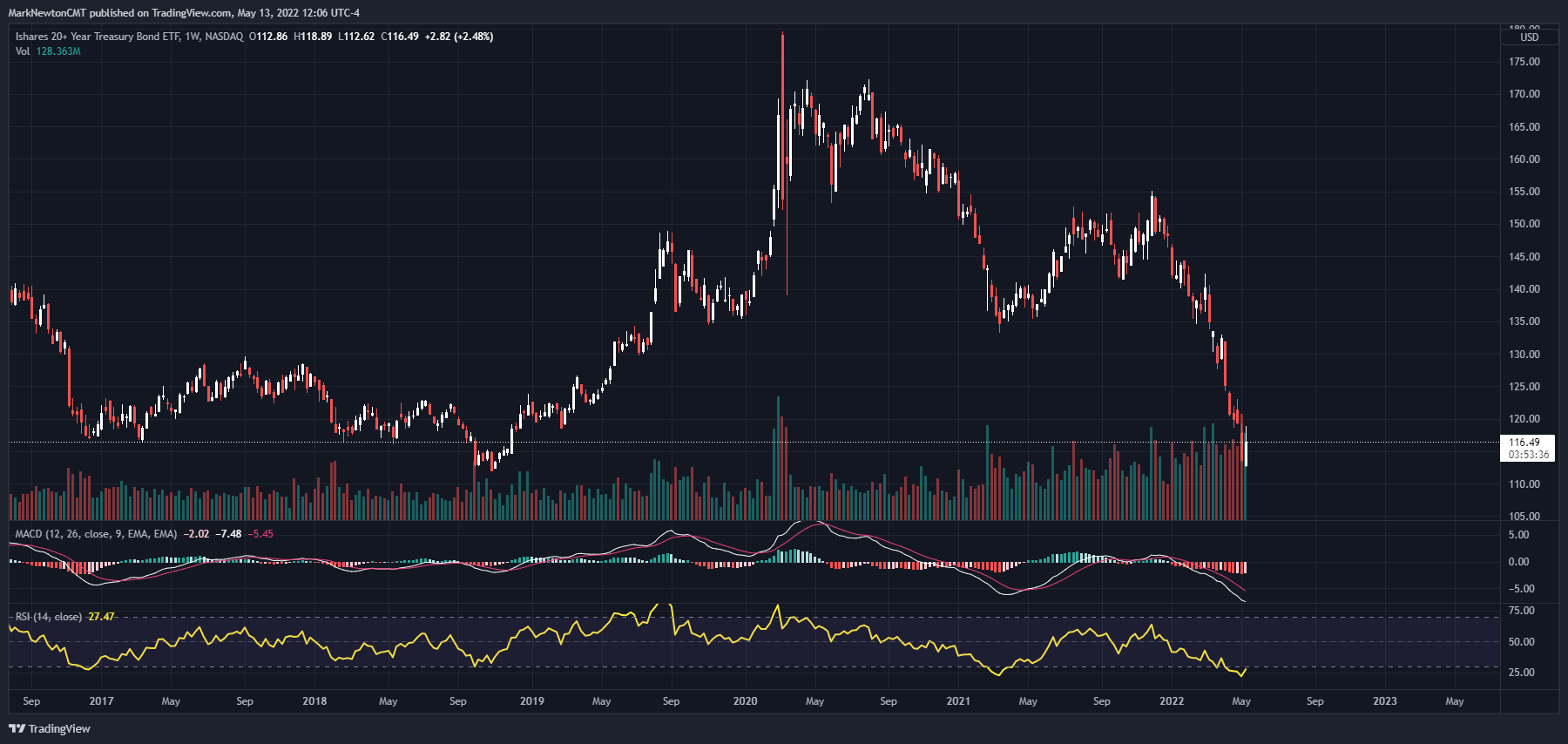Open the USD currency selector
The width and height of the screenshot is (1568, 744).
1530,37
